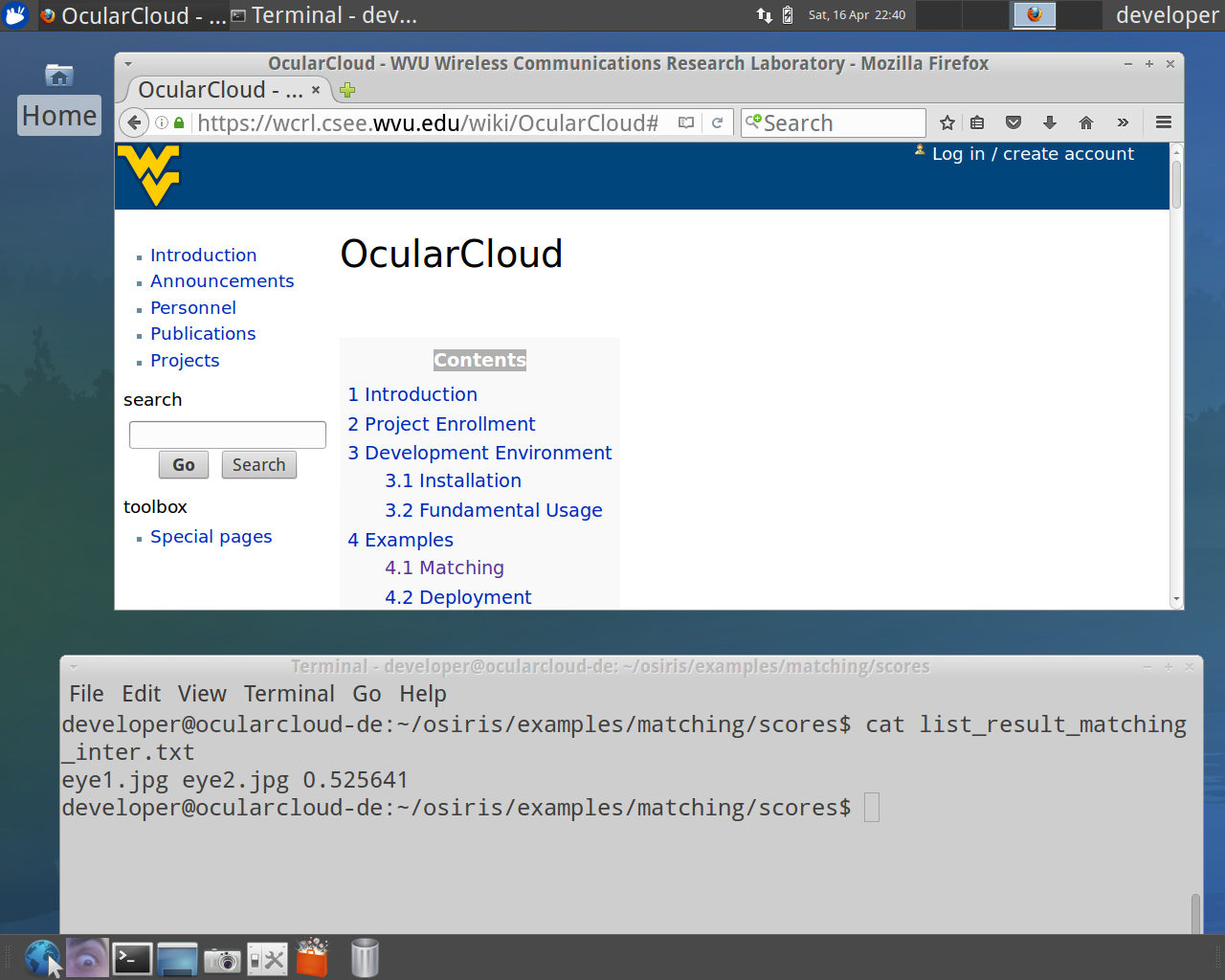Expand the toolbar overflow chevron
Viewport: 1225px width, 980px height.
click(x=1123, y=122)
